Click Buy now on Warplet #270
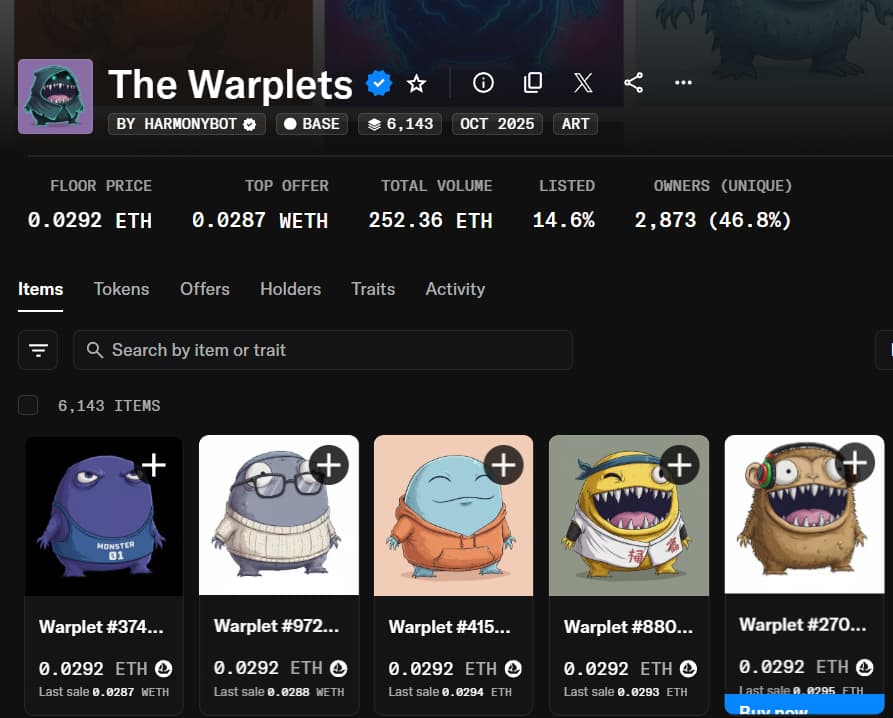The height and width of the screenshot is (718, 893). [x=804, y=706]
